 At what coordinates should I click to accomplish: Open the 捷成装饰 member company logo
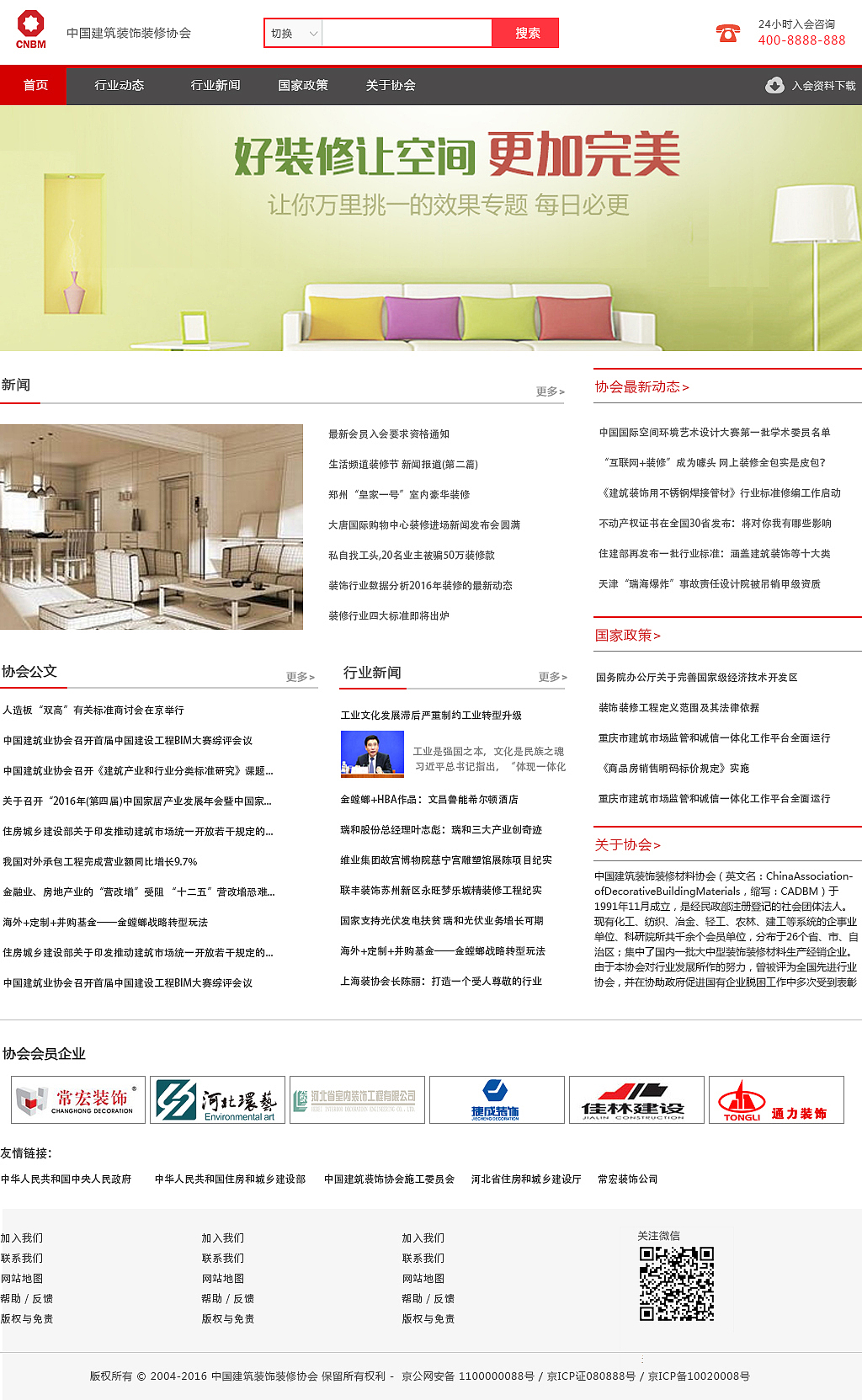click(x=497, y=1099)
